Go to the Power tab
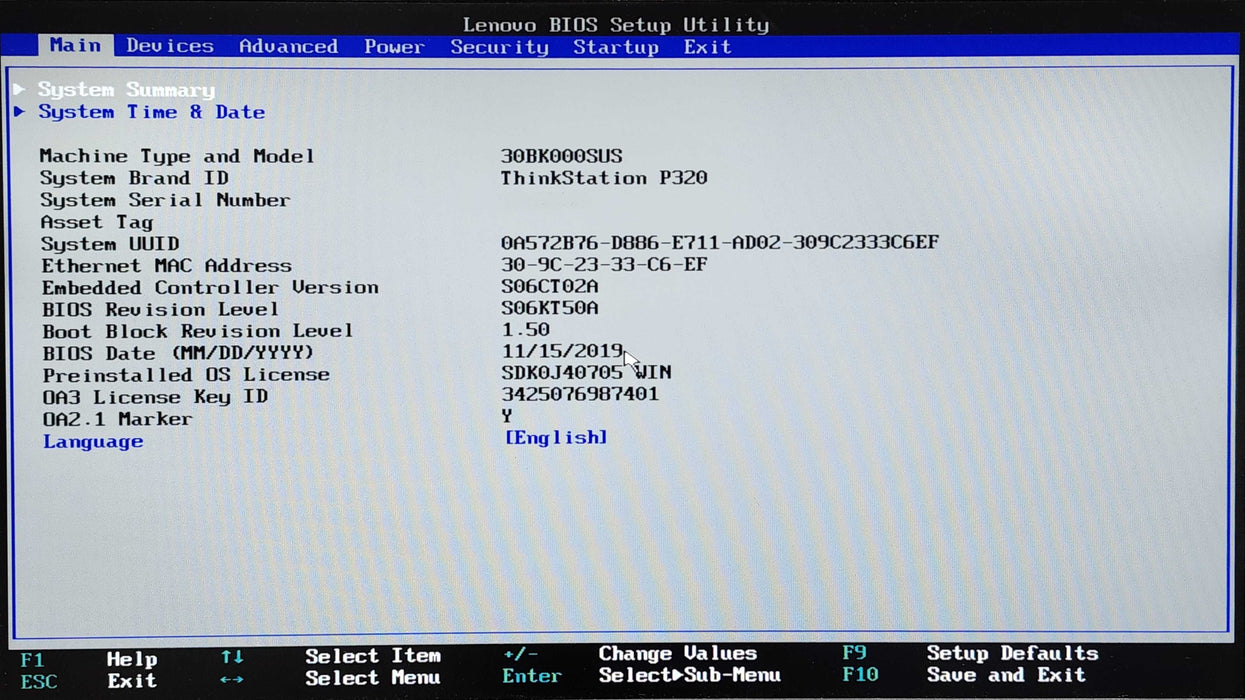Screen dimensions: 1245x700 click(x=394, y=47)
